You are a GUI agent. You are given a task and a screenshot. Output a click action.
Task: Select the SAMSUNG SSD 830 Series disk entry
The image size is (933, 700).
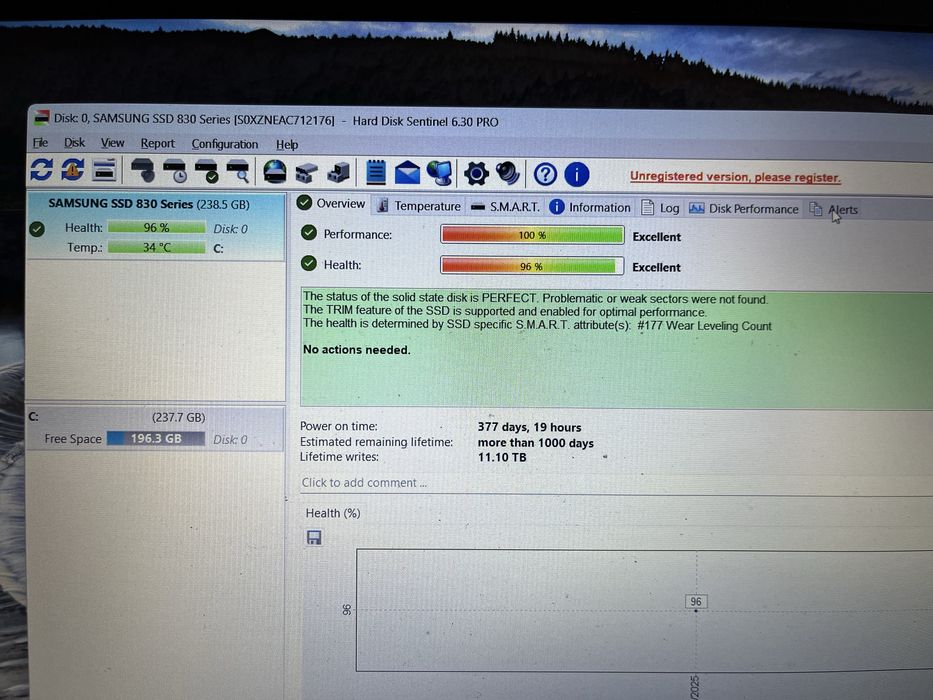156,226
